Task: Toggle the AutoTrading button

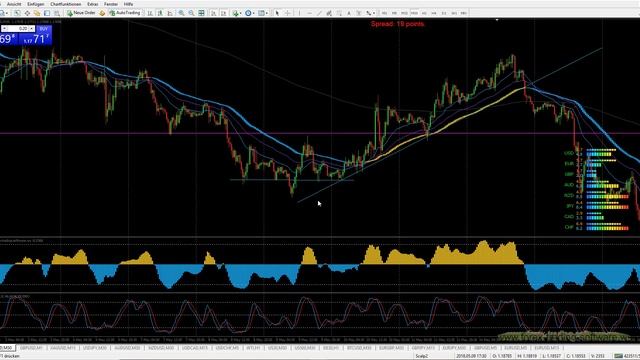Action: pos(125,13)
